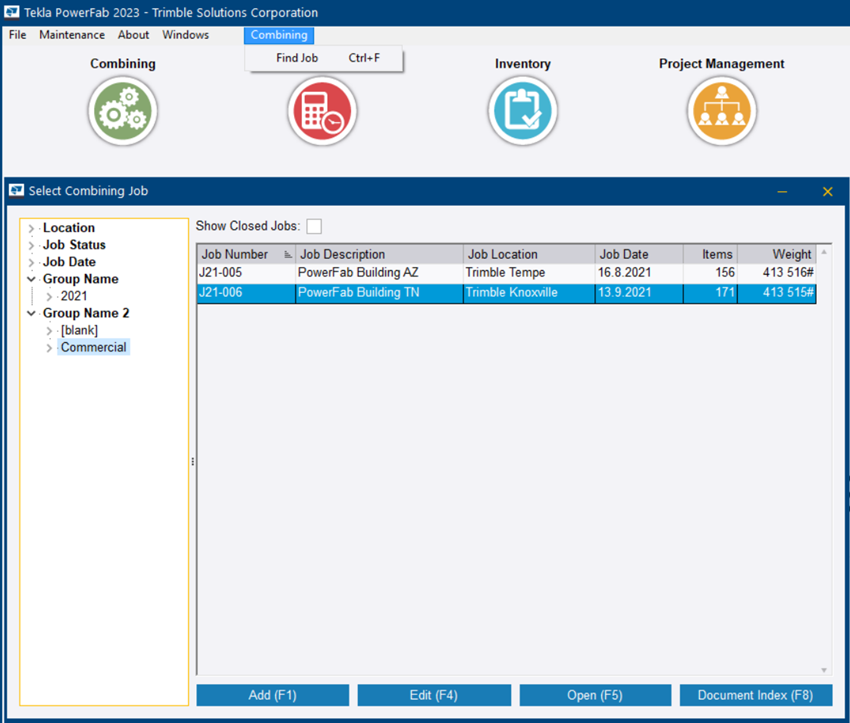Click the 413 516# weight cell
Viewport: 850px width, 723px height.
click(x=777, y=273)
